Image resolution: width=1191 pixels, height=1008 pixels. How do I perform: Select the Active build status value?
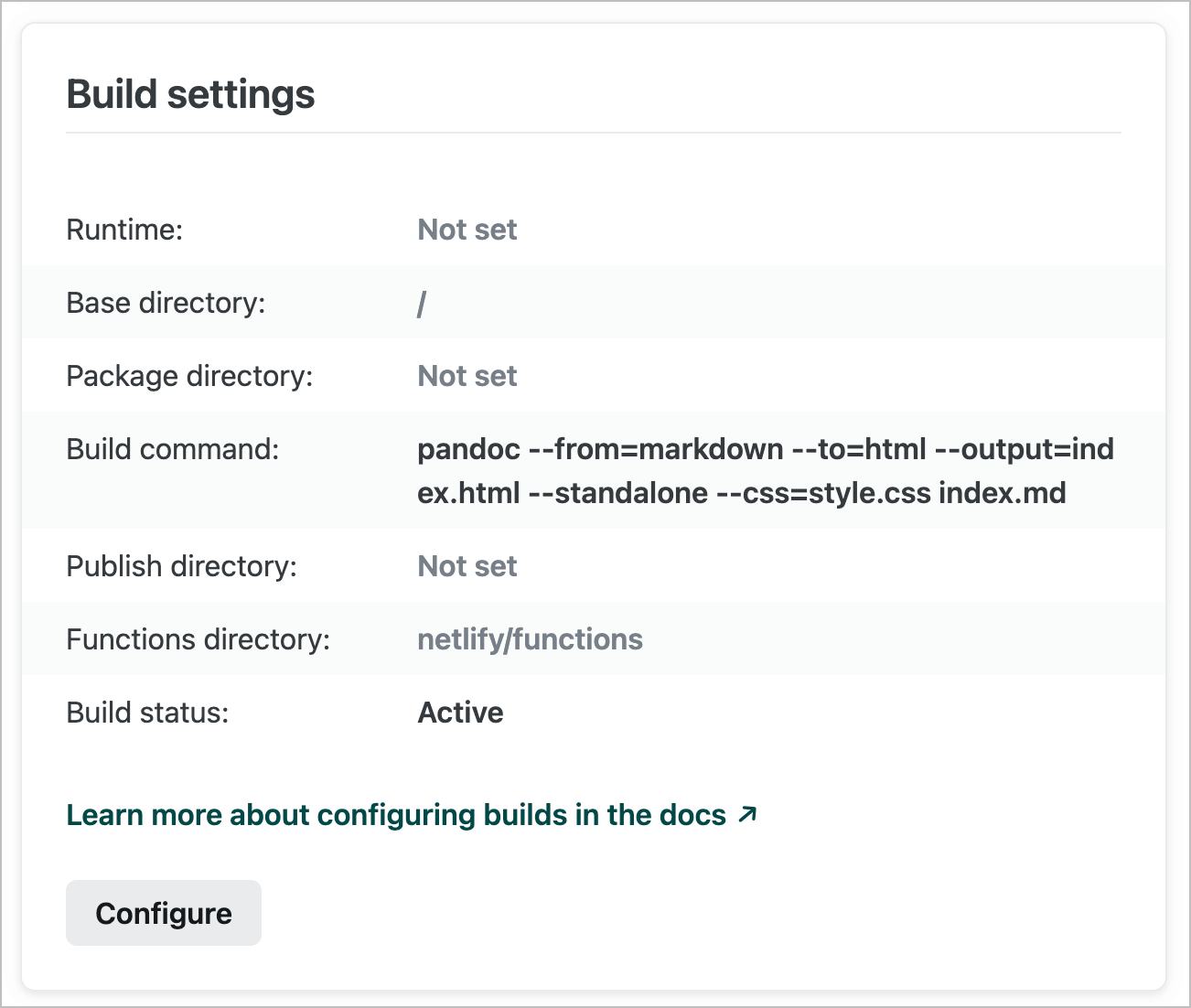click(460, 713)
